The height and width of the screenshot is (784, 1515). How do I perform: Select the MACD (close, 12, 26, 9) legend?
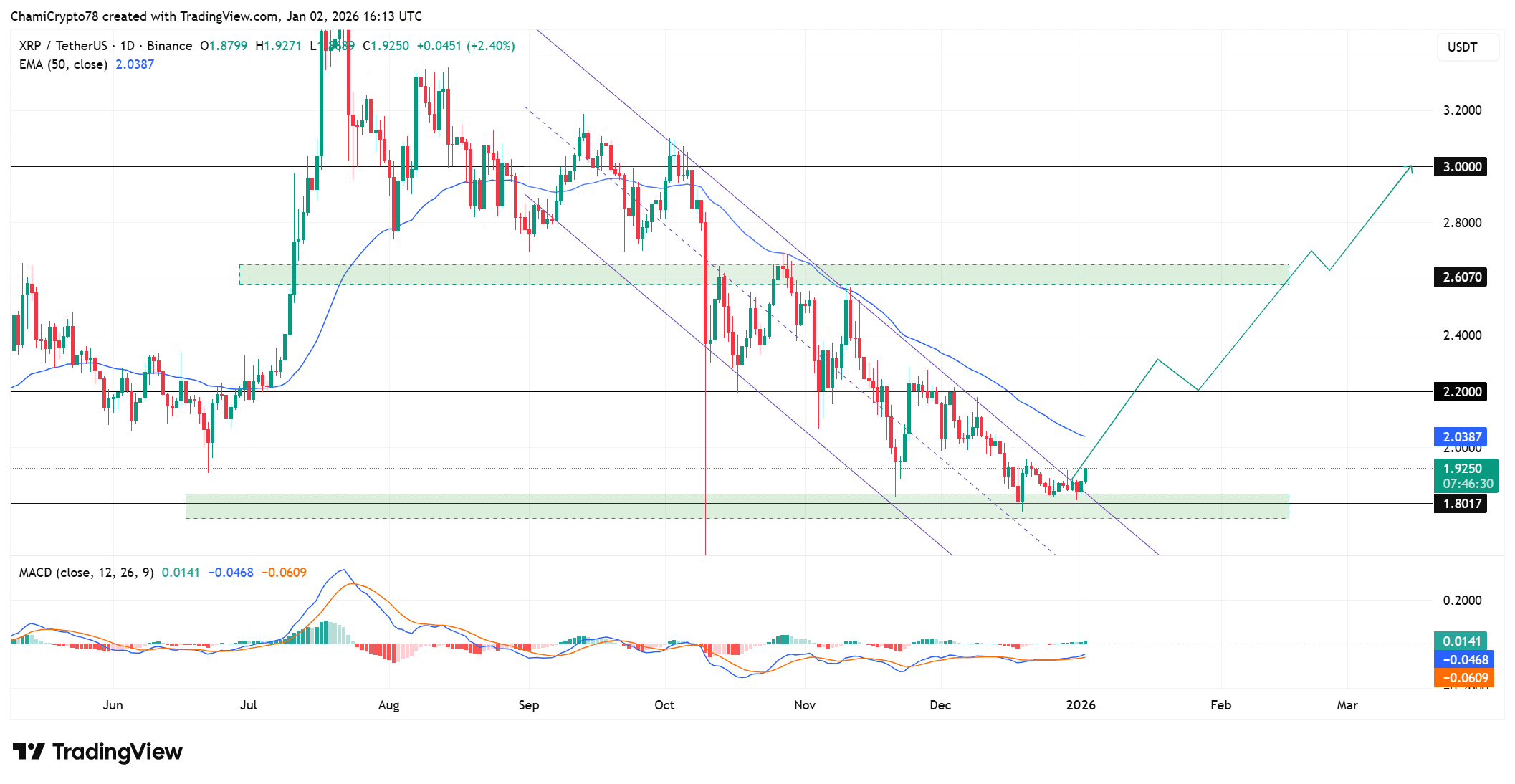(86, 573)
